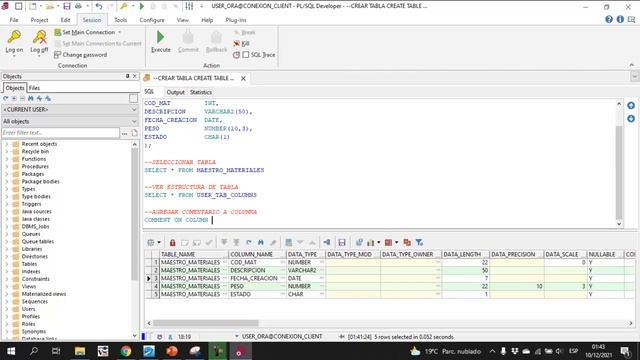Open the All objects filter dropdown
Image resolution: width=640 pixels, height=360 pixels.
pyautogui.click(x=70, y=121)
